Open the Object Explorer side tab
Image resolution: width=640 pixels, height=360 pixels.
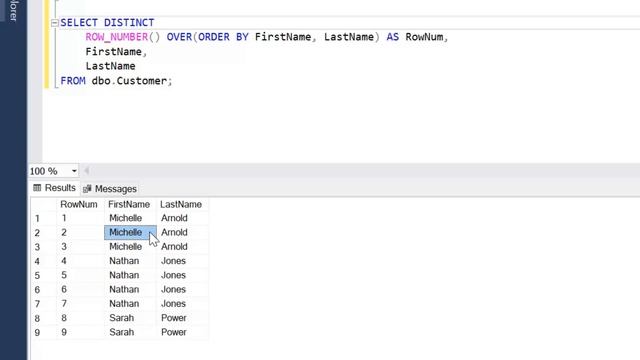point(13,11)
